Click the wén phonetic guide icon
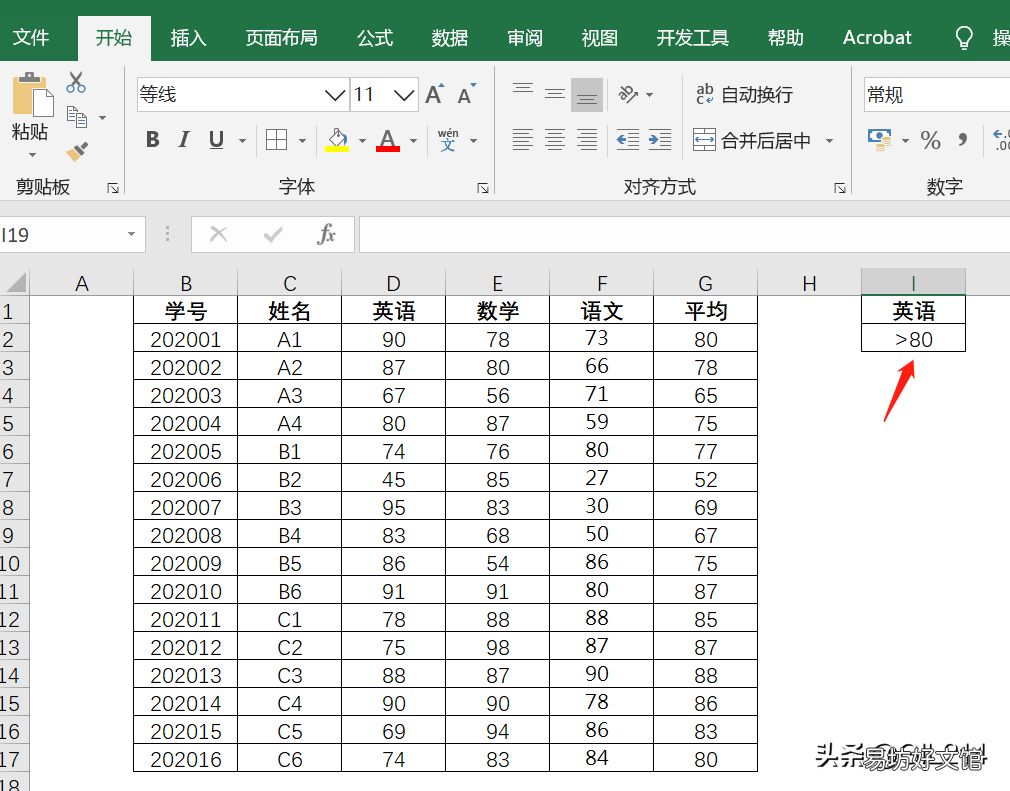Viewport: 1010px width, 791px height. (x=448, y=139)
